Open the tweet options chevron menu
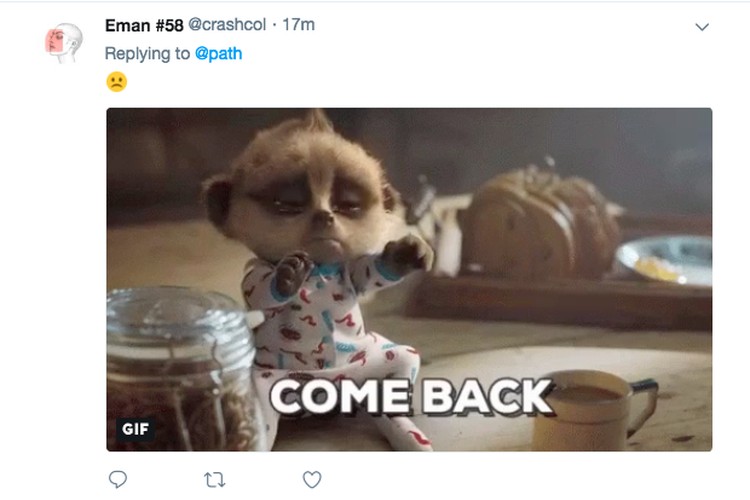 coord(702,27)
